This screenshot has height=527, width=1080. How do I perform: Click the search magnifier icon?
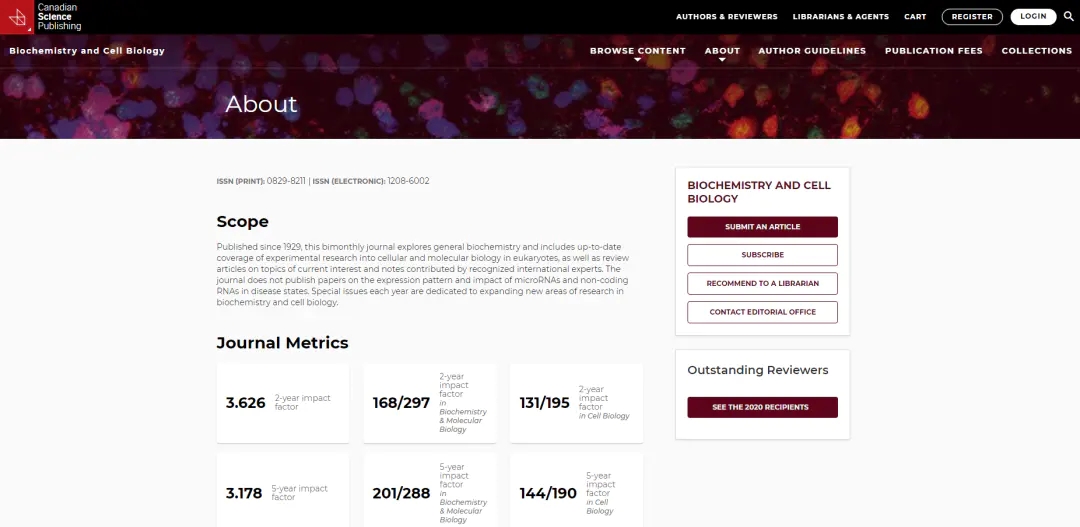(1068, 16)
